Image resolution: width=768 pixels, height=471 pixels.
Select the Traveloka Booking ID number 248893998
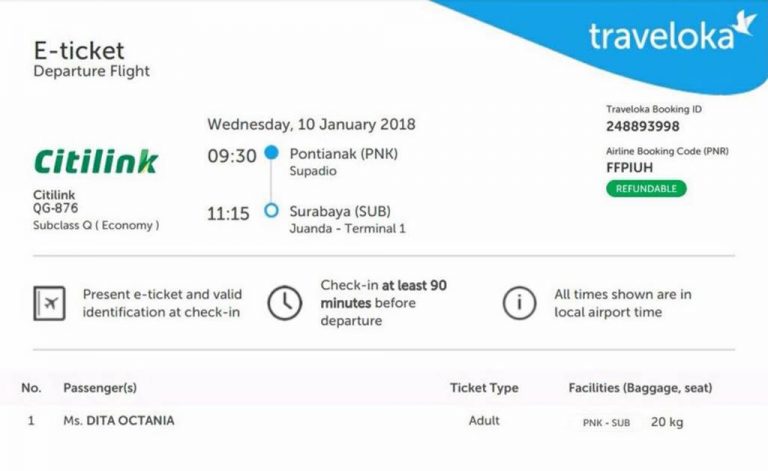(x=643, y=127)
